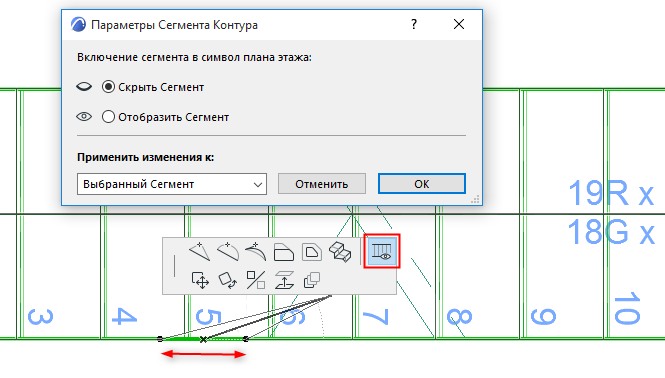665x378 pixels.
Task: Select the offset all edges icon
Action: 312,252
